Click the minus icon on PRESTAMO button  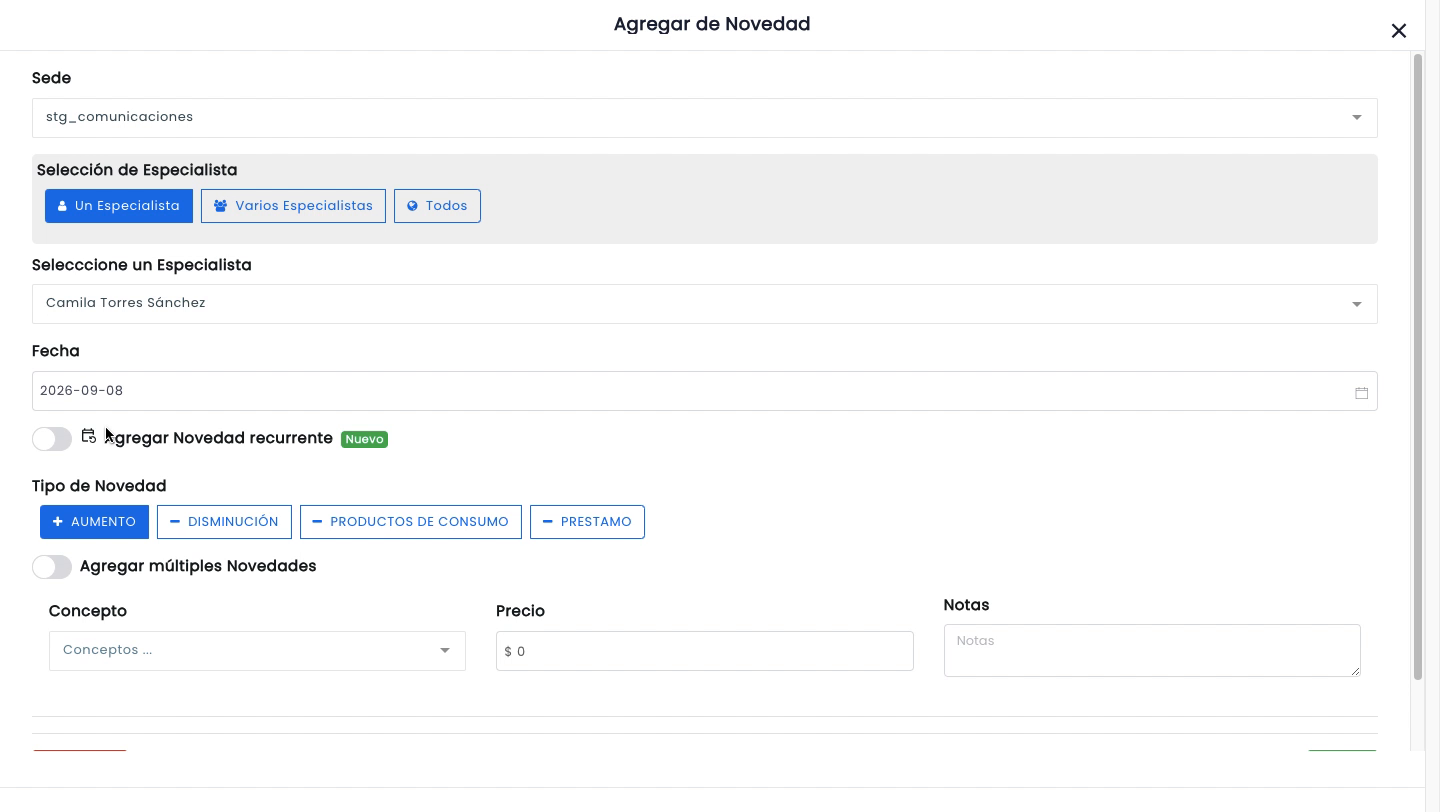coord(548,522)
